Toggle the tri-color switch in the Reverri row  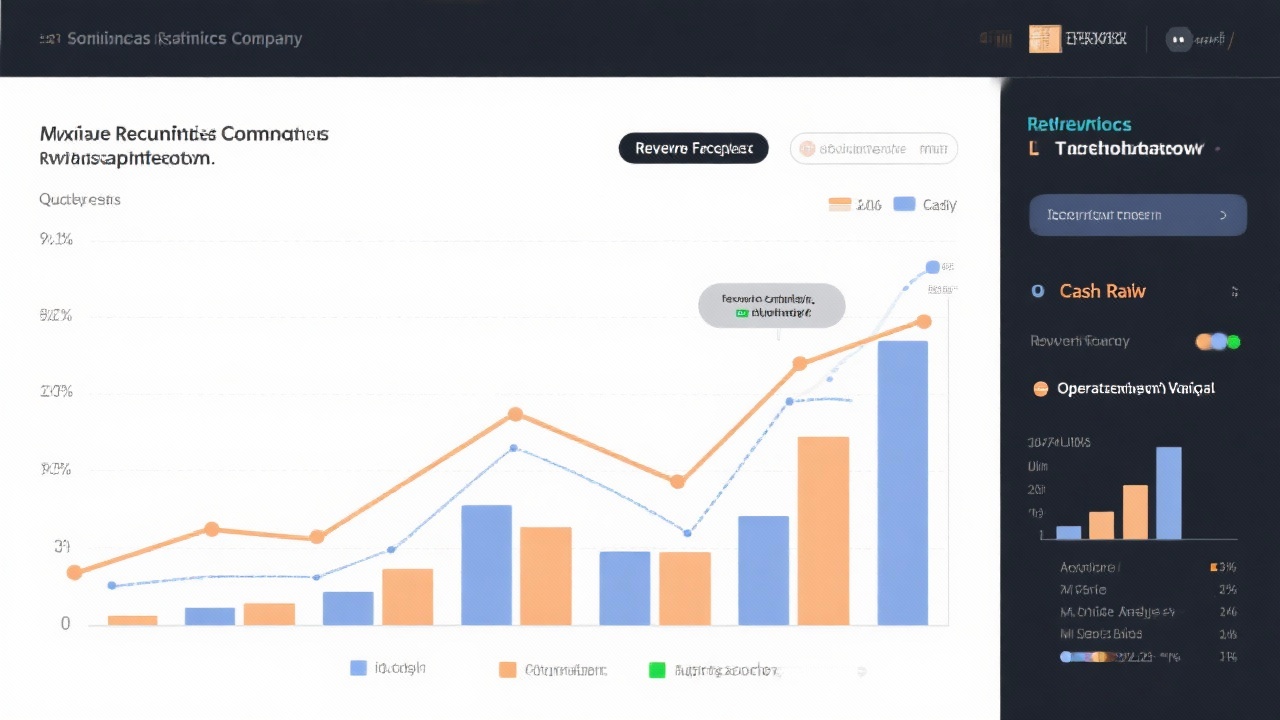(x=1218, y=341)
